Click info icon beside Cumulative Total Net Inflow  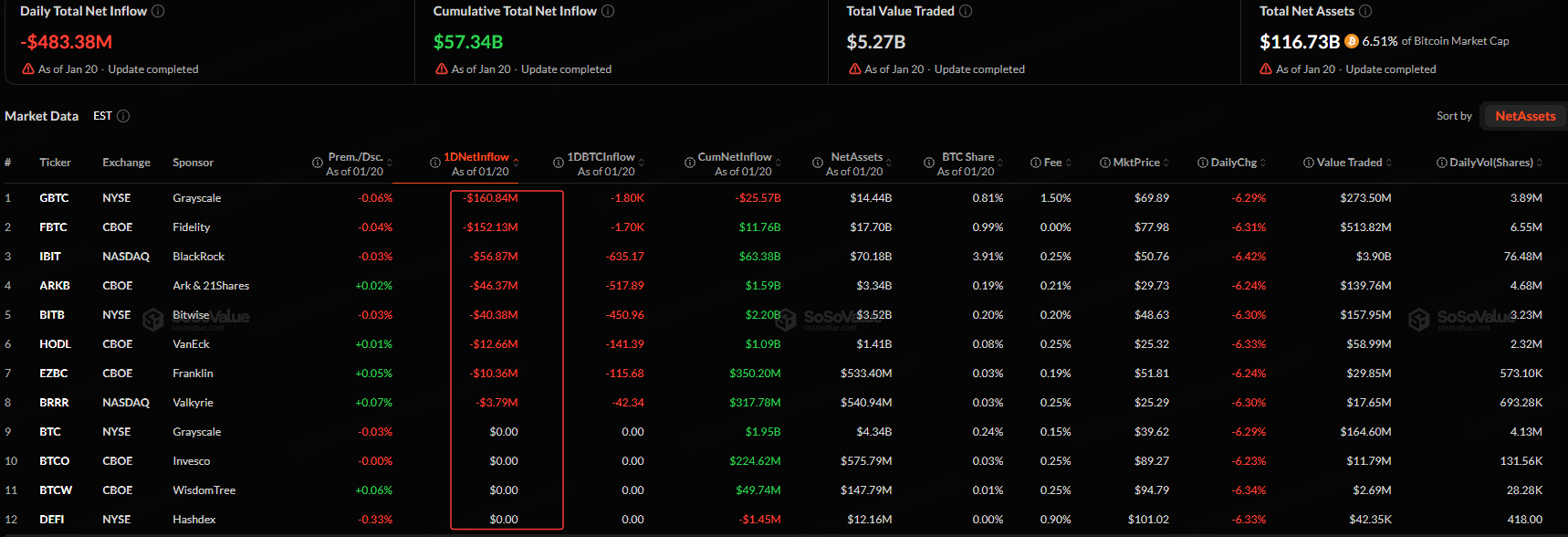[608, 11]
